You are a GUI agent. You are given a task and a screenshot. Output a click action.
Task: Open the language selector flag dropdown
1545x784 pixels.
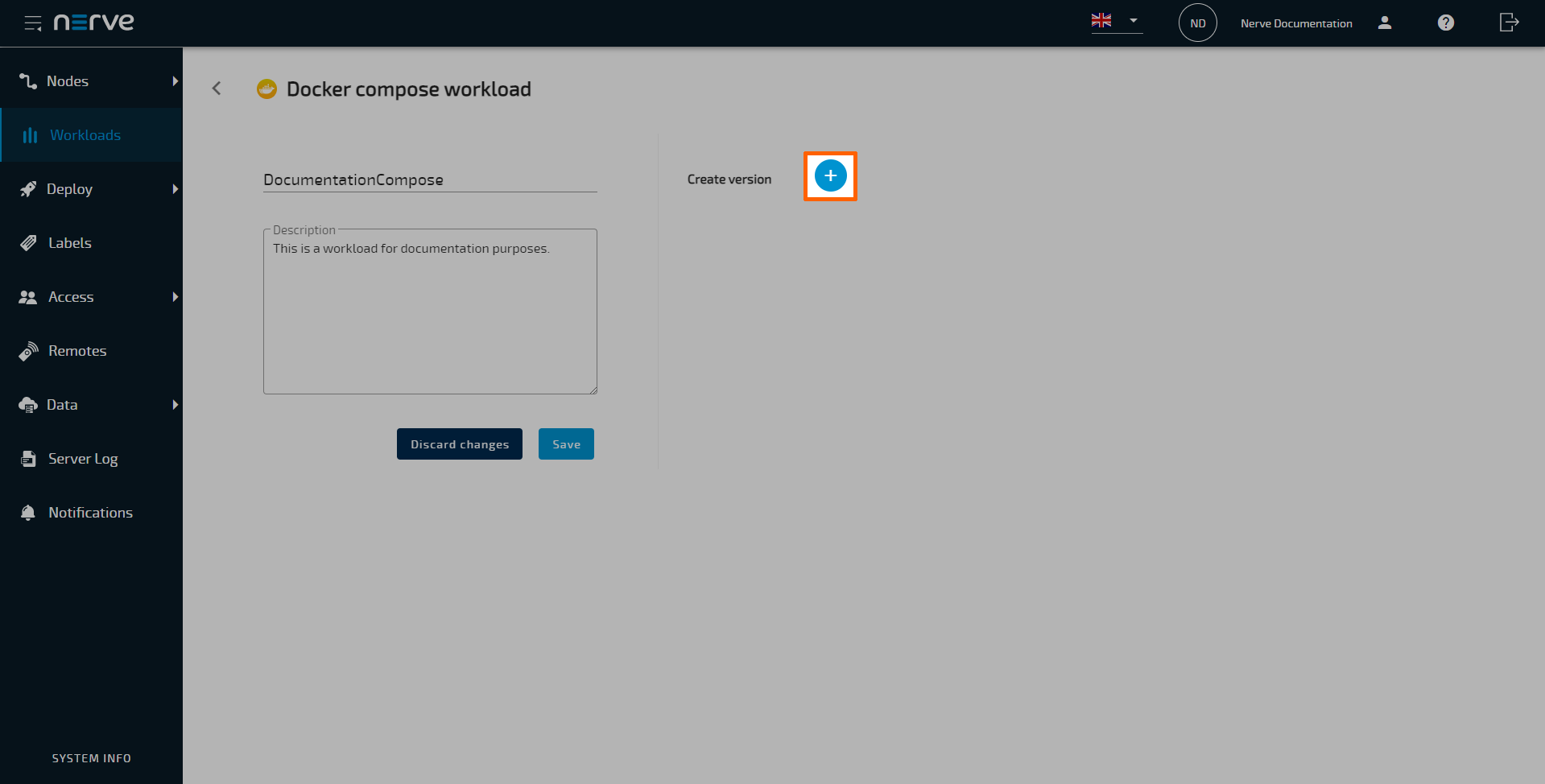1115,21
